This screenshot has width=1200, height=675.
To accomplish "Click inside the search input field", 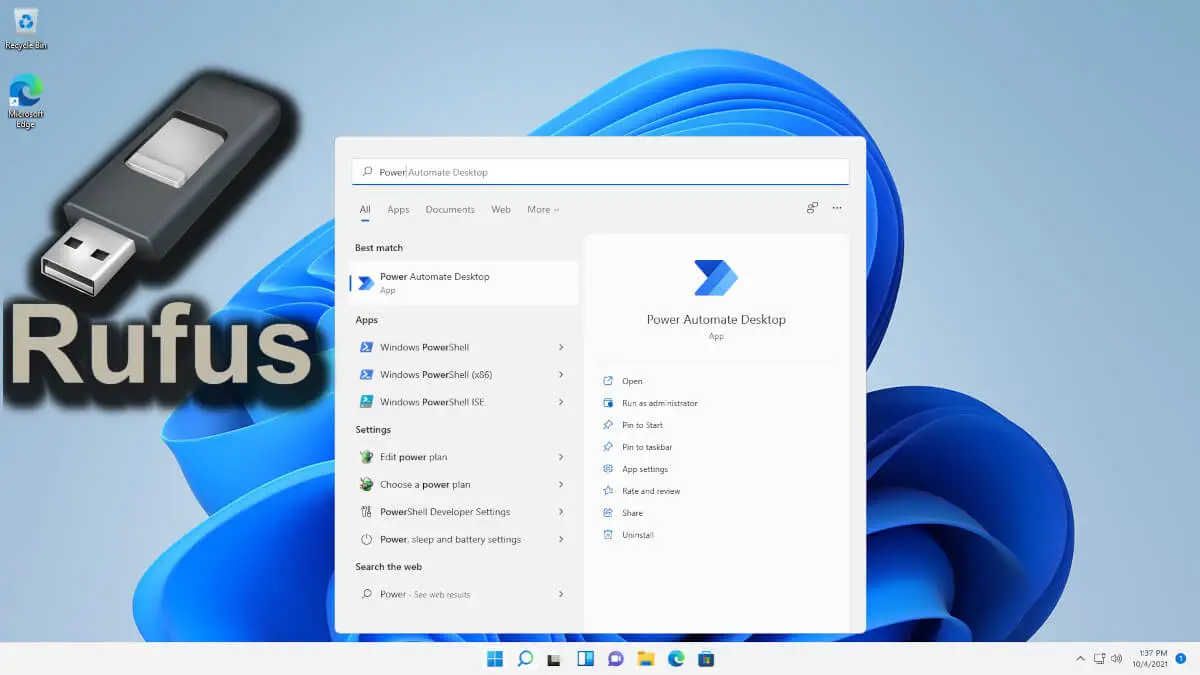I will (600, 171).
